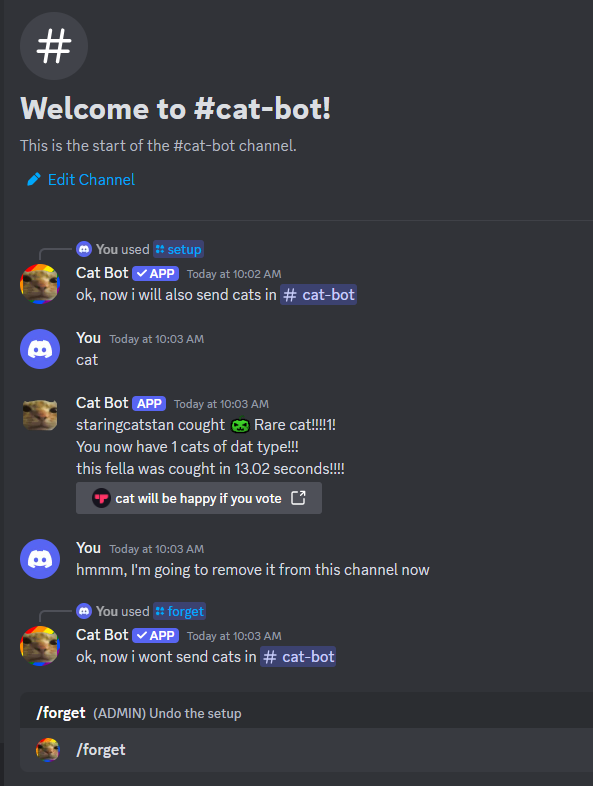The image size is (593, 786).
Task: Follow the #cat-bot mention in the forget reply
Action: pos(298,657)
